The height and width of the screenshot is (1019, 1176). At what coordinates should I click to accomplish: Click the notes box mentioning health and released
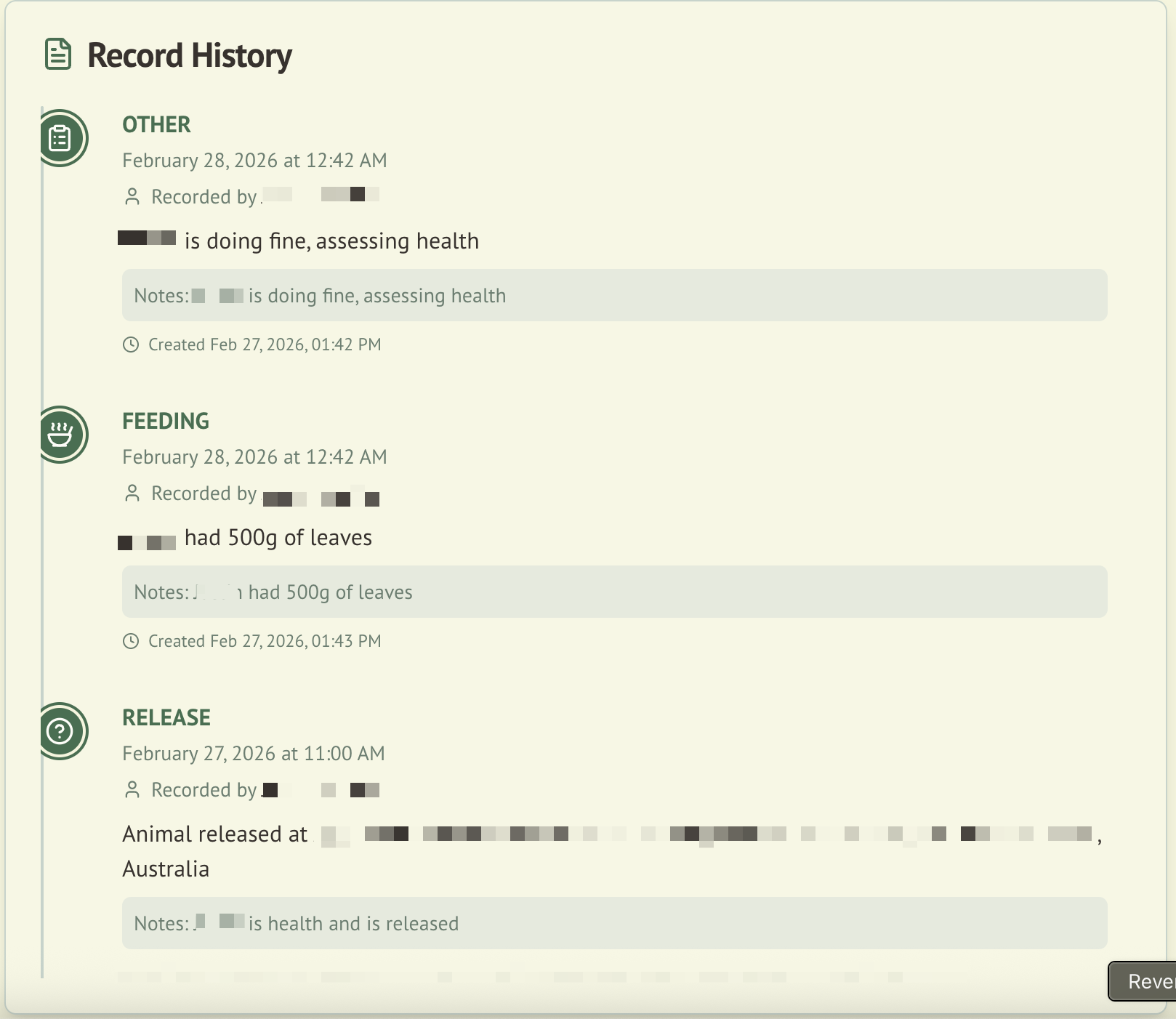[614, 923]
